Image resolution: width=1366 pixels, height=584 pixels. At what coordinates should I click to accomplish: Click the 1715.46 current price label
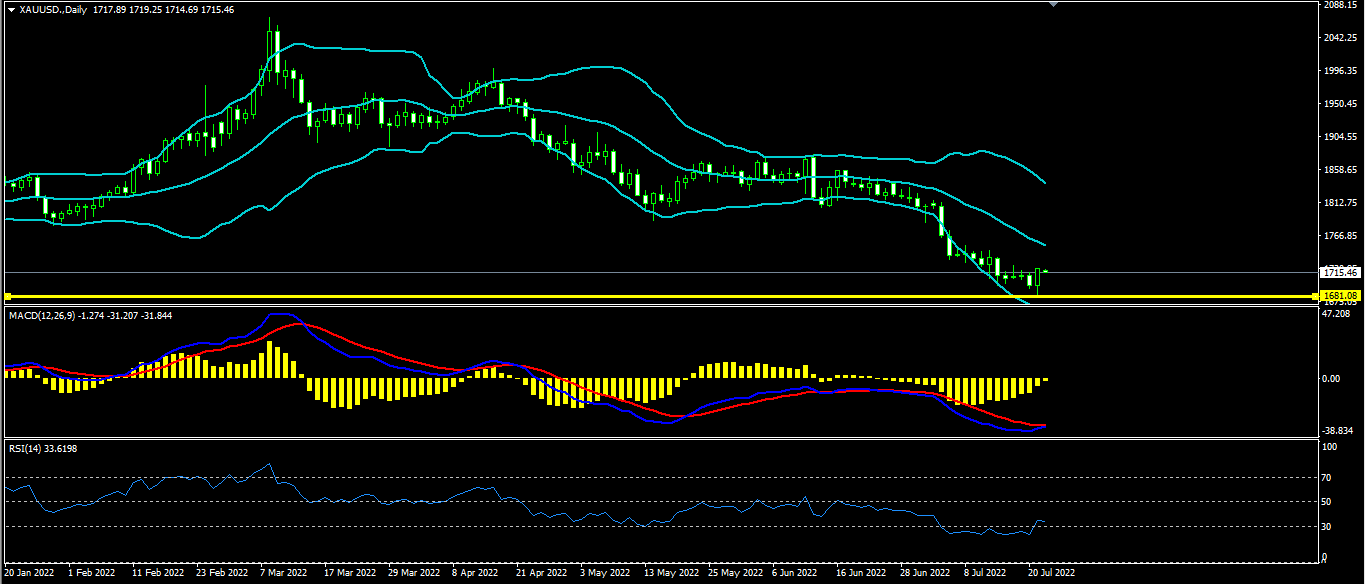[x=1339, y=272]
